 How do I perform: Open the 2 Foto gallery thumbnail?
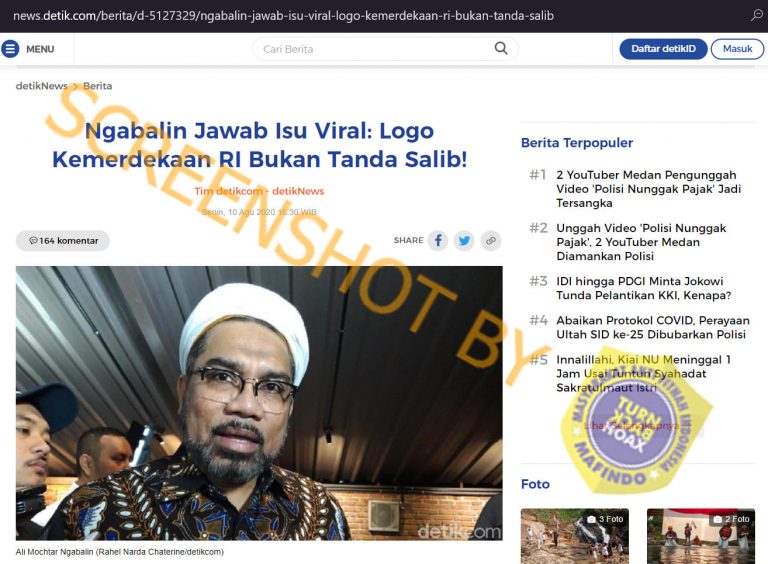tap(701, 536)
